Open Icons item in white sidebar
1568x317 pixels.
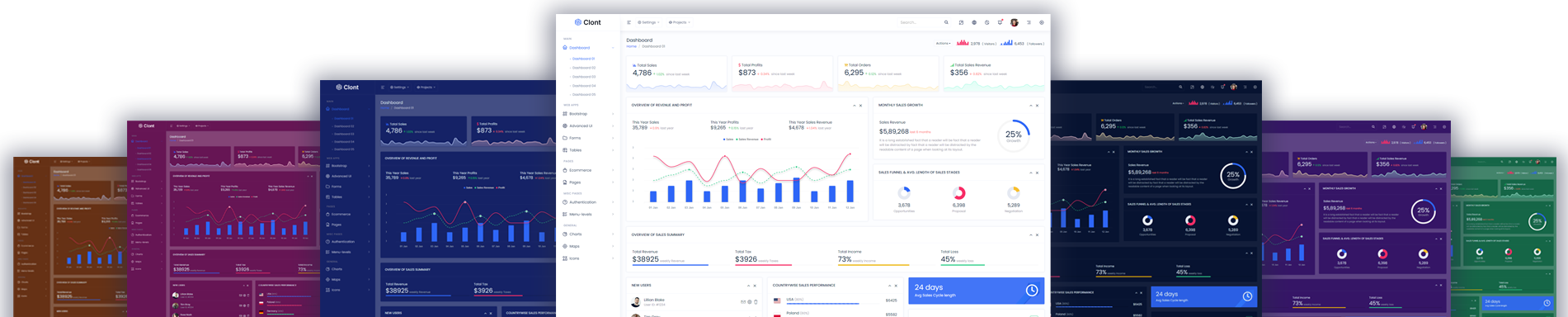point(589,258)
